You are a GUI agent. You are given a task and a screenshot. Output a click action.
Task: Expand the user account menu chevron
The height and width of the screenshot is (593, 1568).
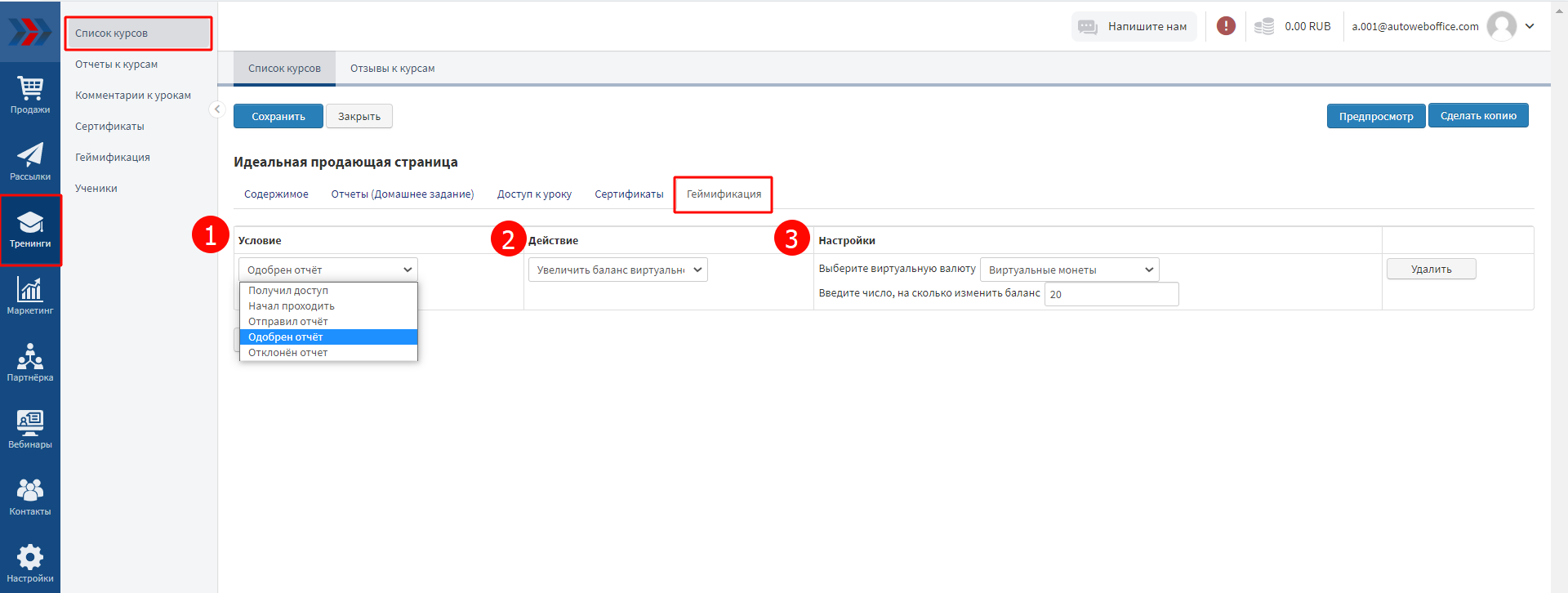[x=1530, y=26]
